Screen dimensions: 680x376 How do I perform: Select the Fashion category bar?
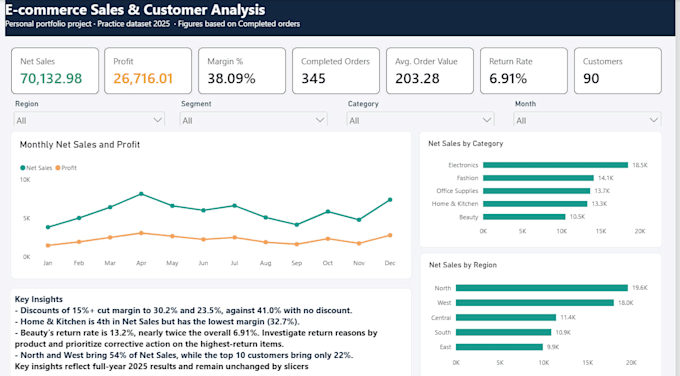[x=538, y=178]
